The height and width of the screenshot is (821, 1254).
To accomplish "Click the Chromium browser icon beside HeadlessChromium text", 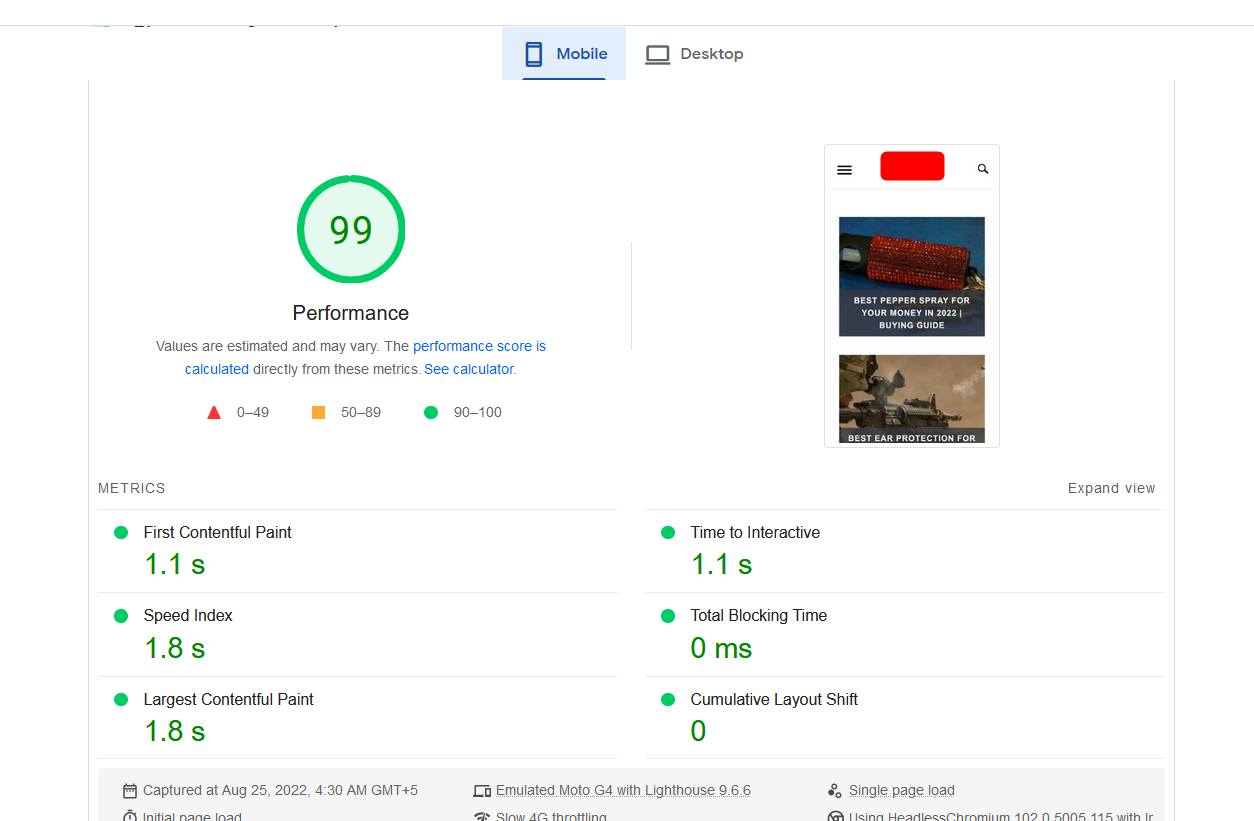I will coord(836,815).
